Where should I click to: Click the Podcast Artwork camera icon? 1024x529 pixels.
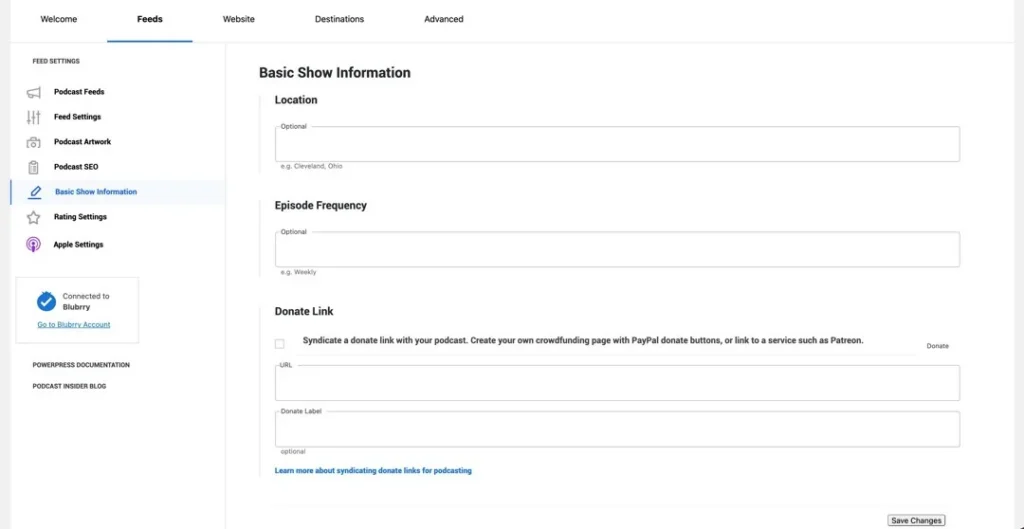[33, 142]
